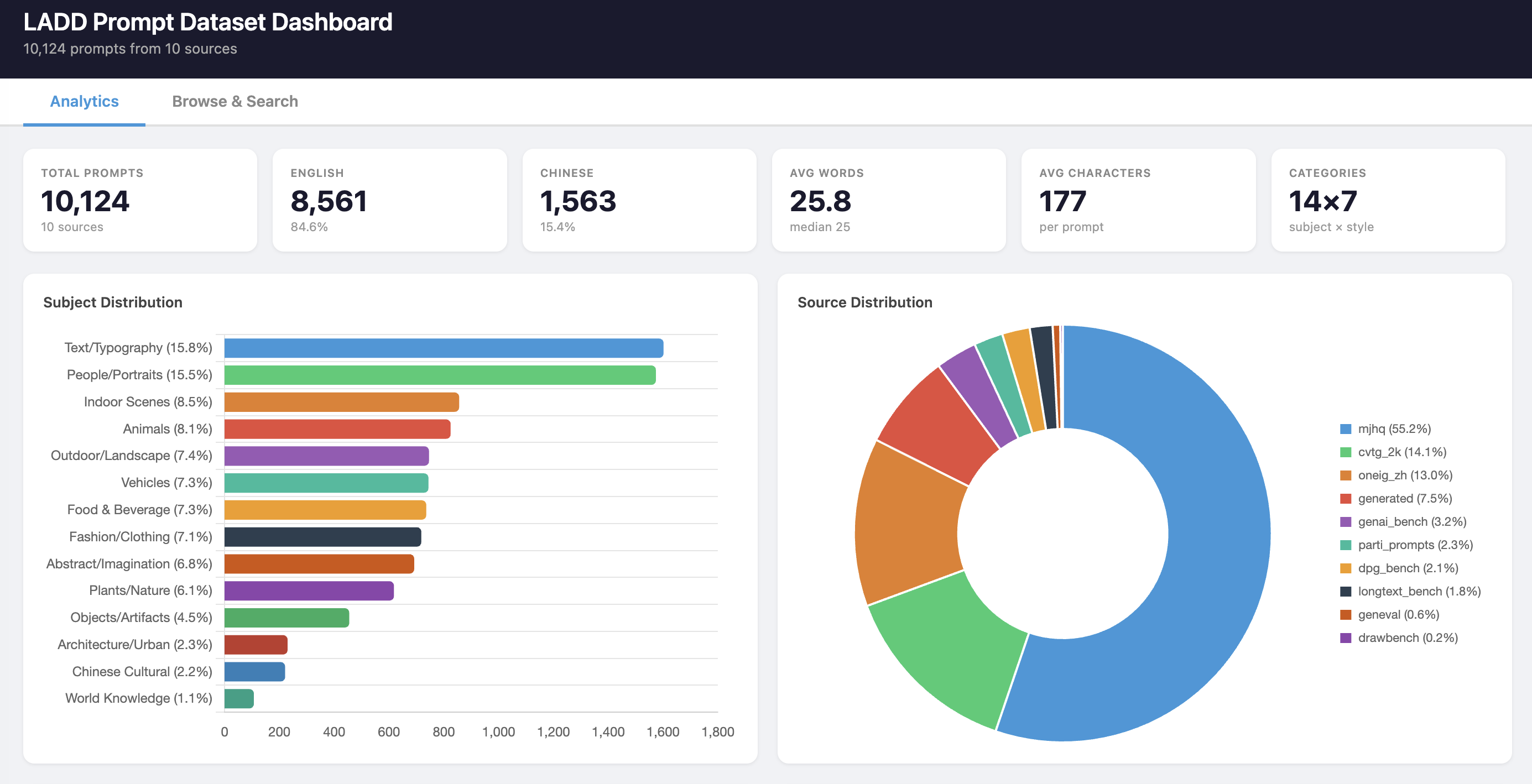Screen dimensions: 1532x784
Task: Select the CHINESE 1,563 stat card
Action: [639, 200]
